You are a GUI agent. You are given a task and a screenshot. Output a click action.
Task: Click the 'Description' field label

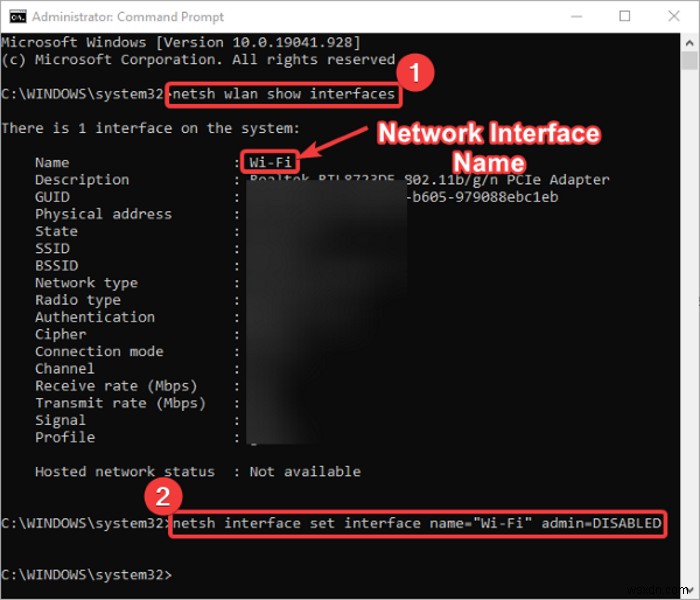point(82,180)
